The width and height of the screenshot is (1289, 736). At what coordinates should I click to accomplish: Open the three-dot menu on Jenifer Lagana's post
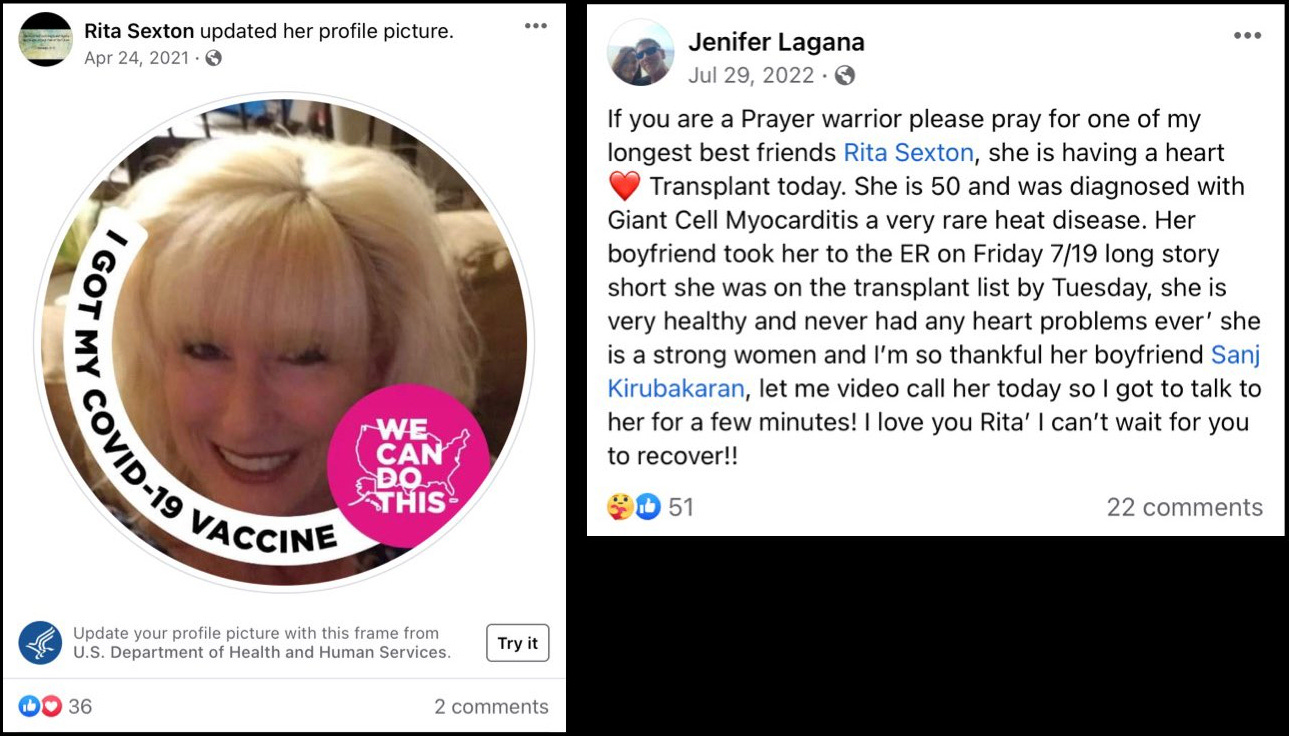pyautogui.click(x=1247, y=36)
